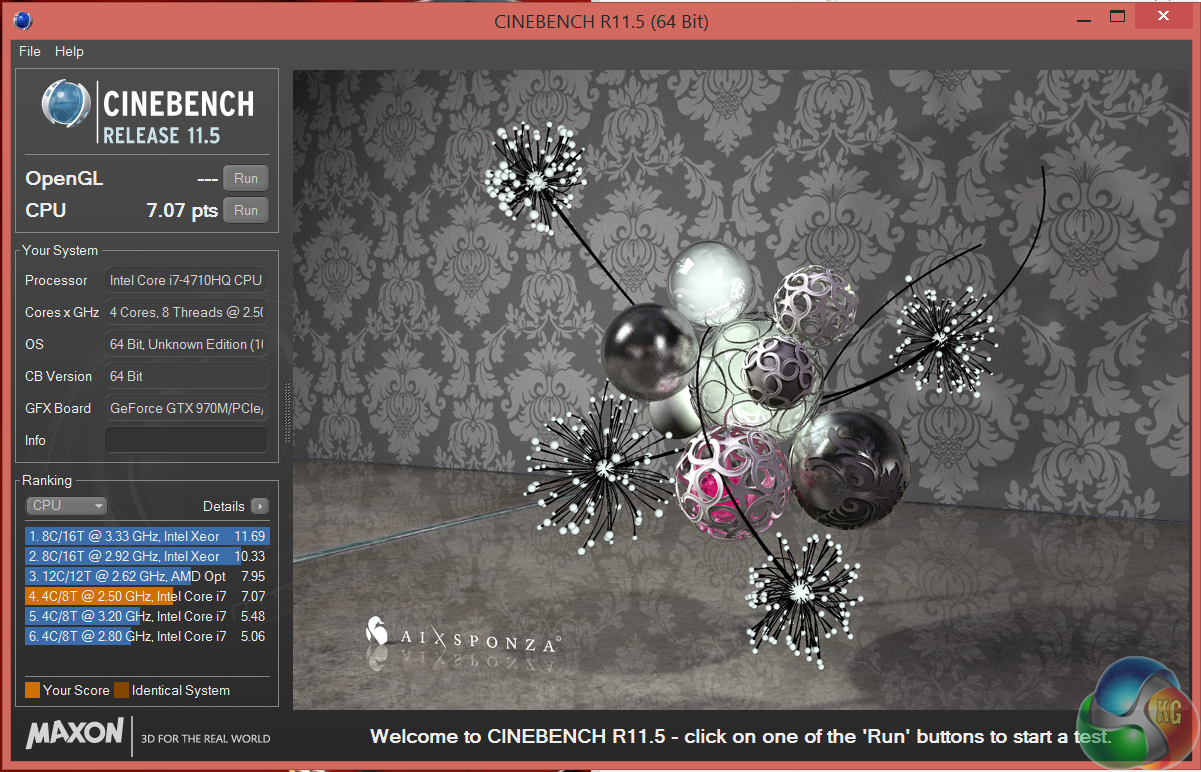Click the CPU score 7.07 pts

(181, 211)
